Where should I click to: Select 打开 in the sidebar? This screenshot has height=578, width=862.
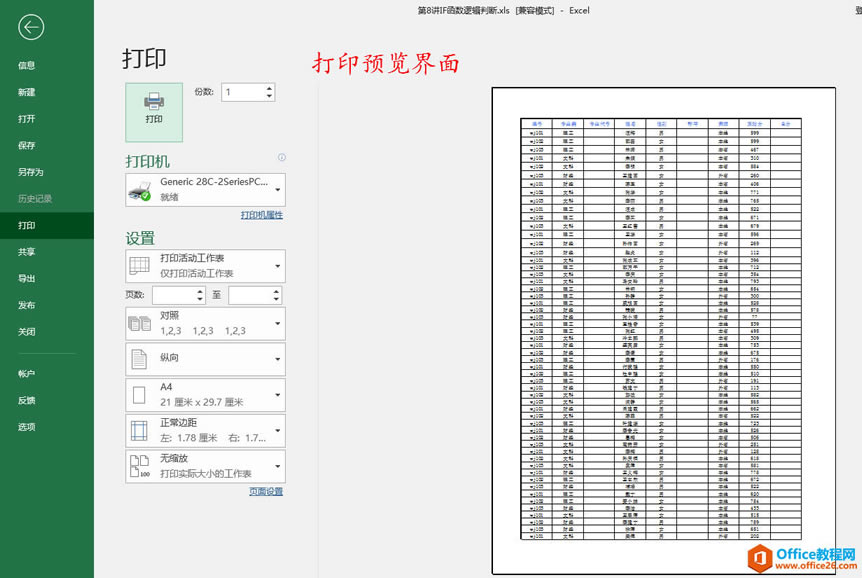coord(47,119)
